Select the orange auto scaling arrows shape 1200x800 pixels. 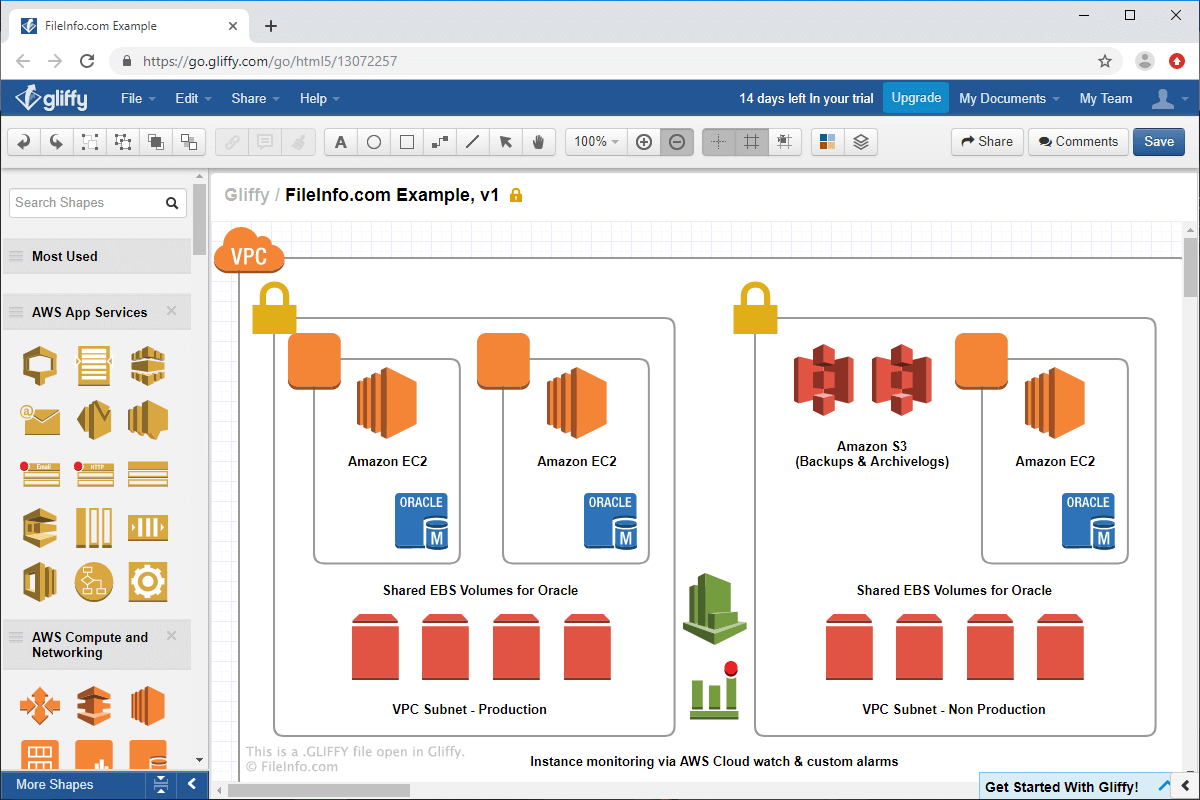(x=40, y=705)
